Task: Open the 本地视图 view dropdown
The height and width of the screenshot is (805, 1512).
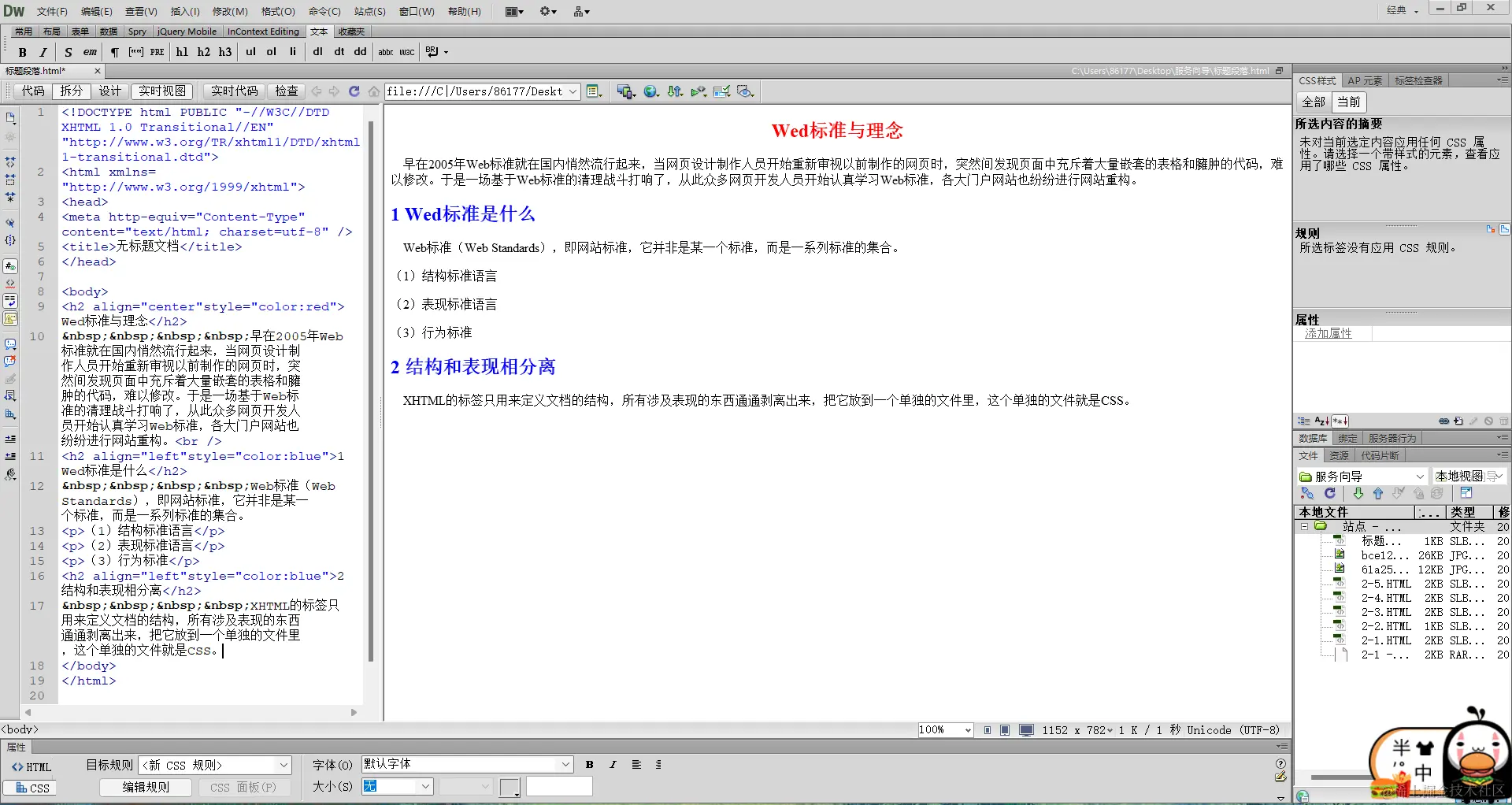Action: (x=1462, y=476)
